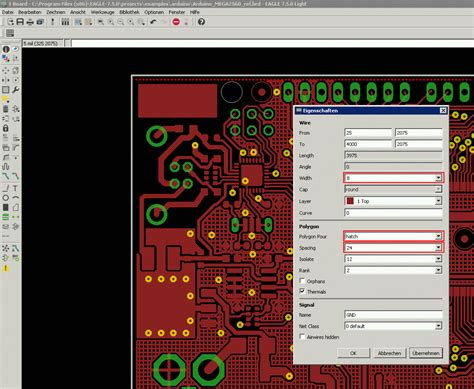
Task: Click the red Stop command icon
Action: (176, 22)
